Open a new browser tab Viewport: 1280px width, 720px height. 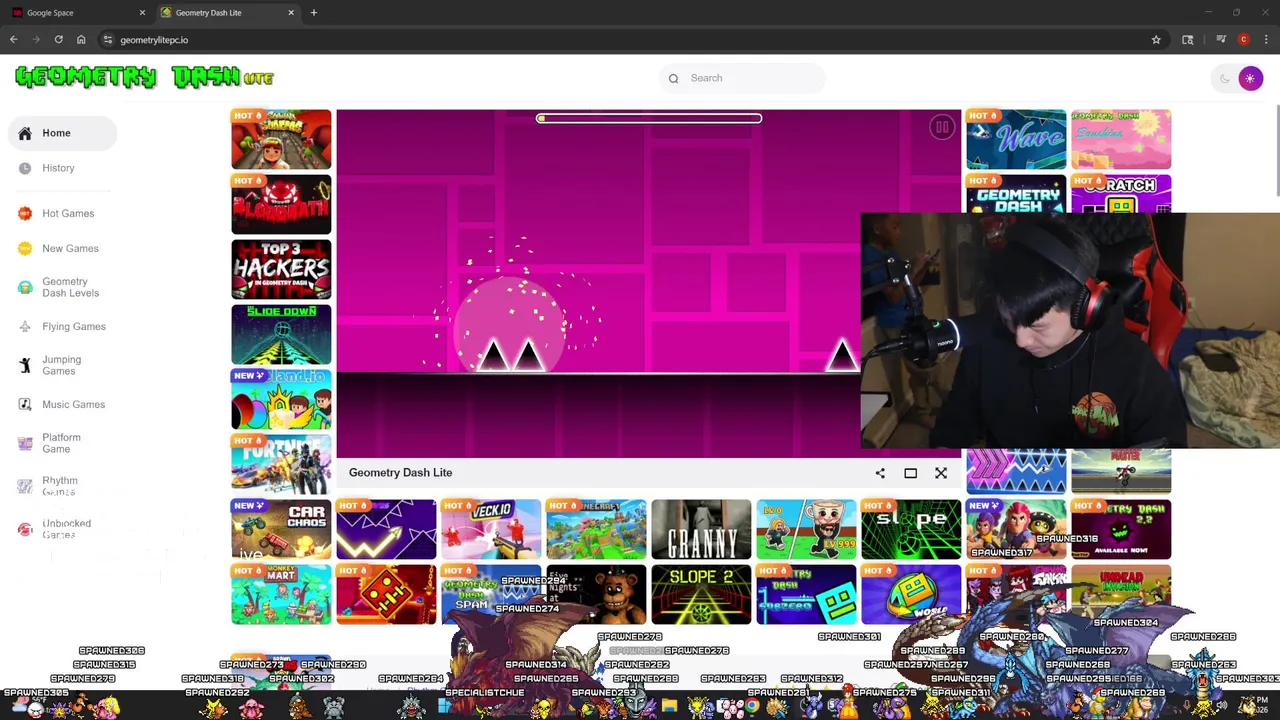pos(313,13)
